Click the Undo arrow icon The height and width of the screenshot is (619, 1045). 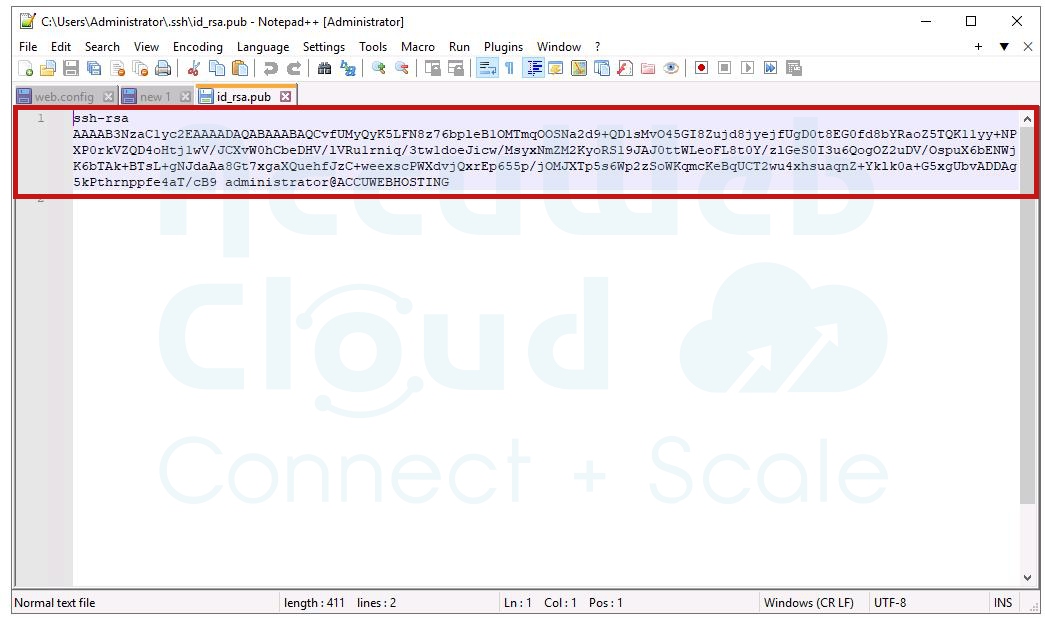click(x=270, y=68)
